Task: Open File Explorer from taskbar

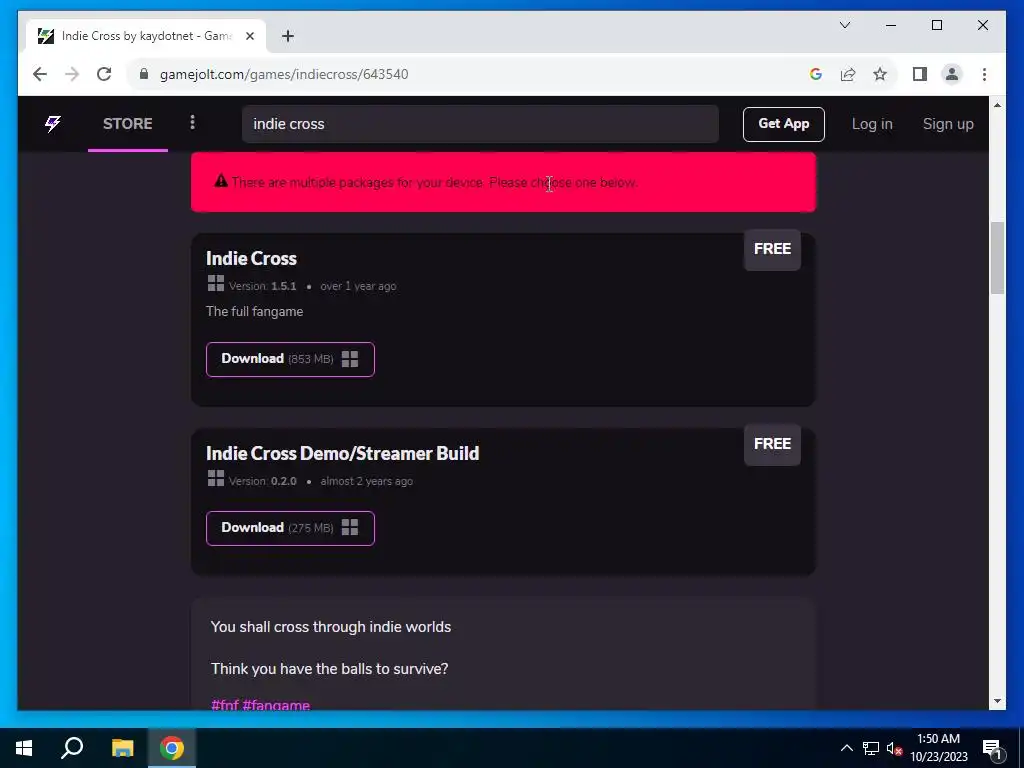Action: click(x=122, y=748)
